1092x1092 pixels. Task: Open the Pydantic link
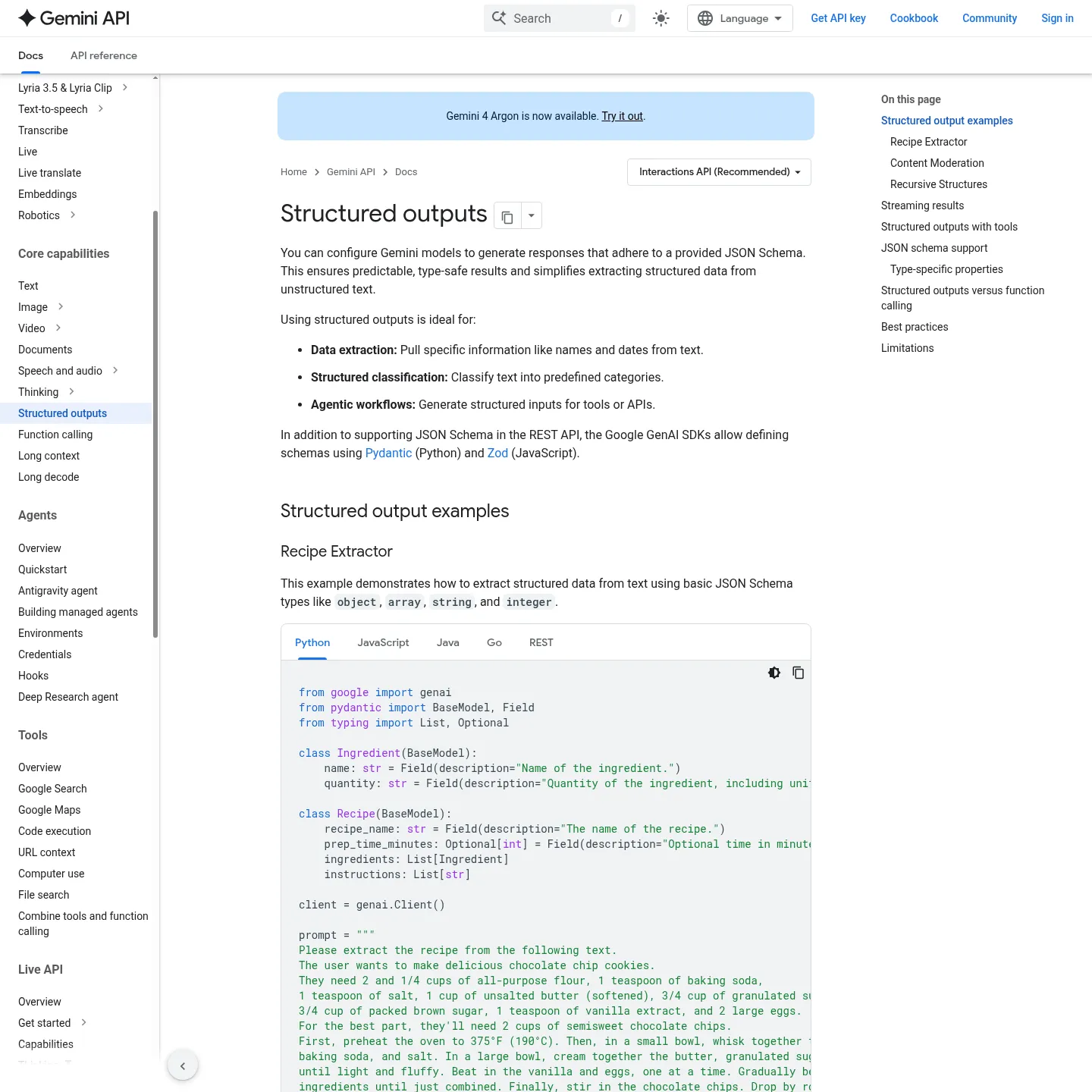click(388, 453)
